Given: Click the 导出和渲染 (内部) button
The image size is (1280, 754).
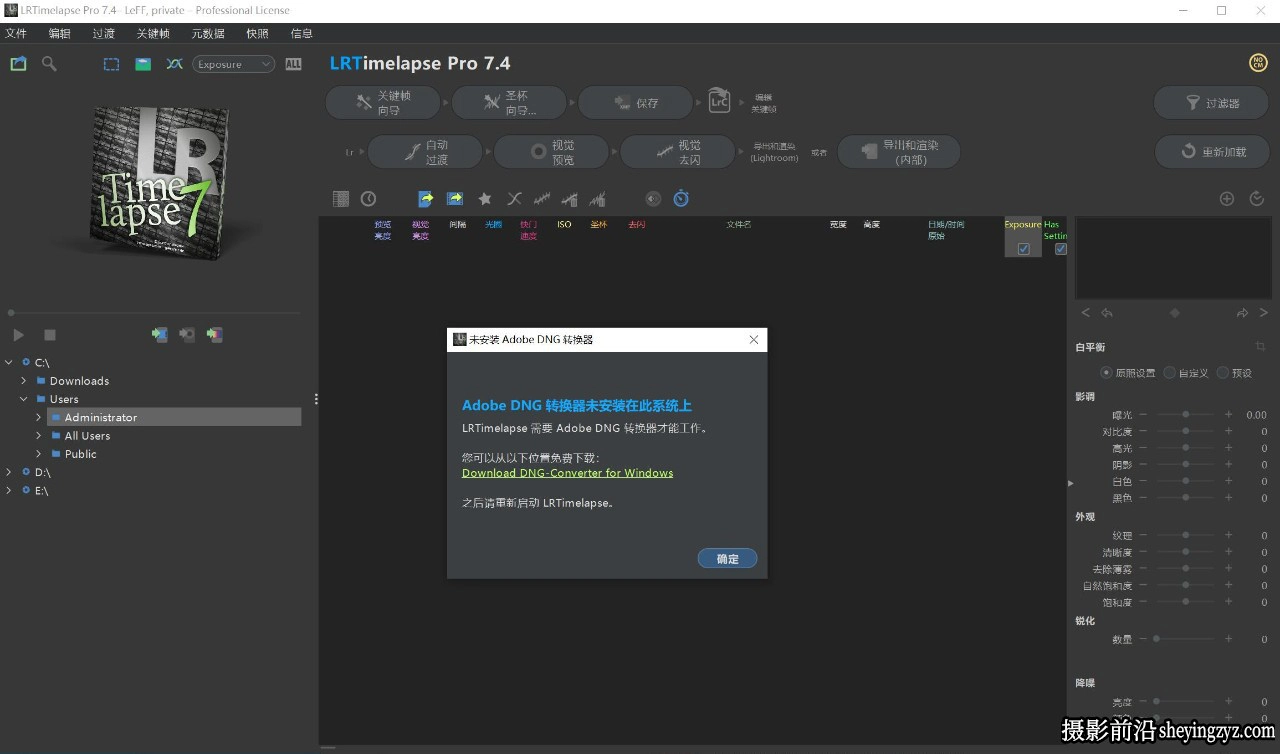Looking at the screenshot, I should pyautogui.click(x=898, y=152).
